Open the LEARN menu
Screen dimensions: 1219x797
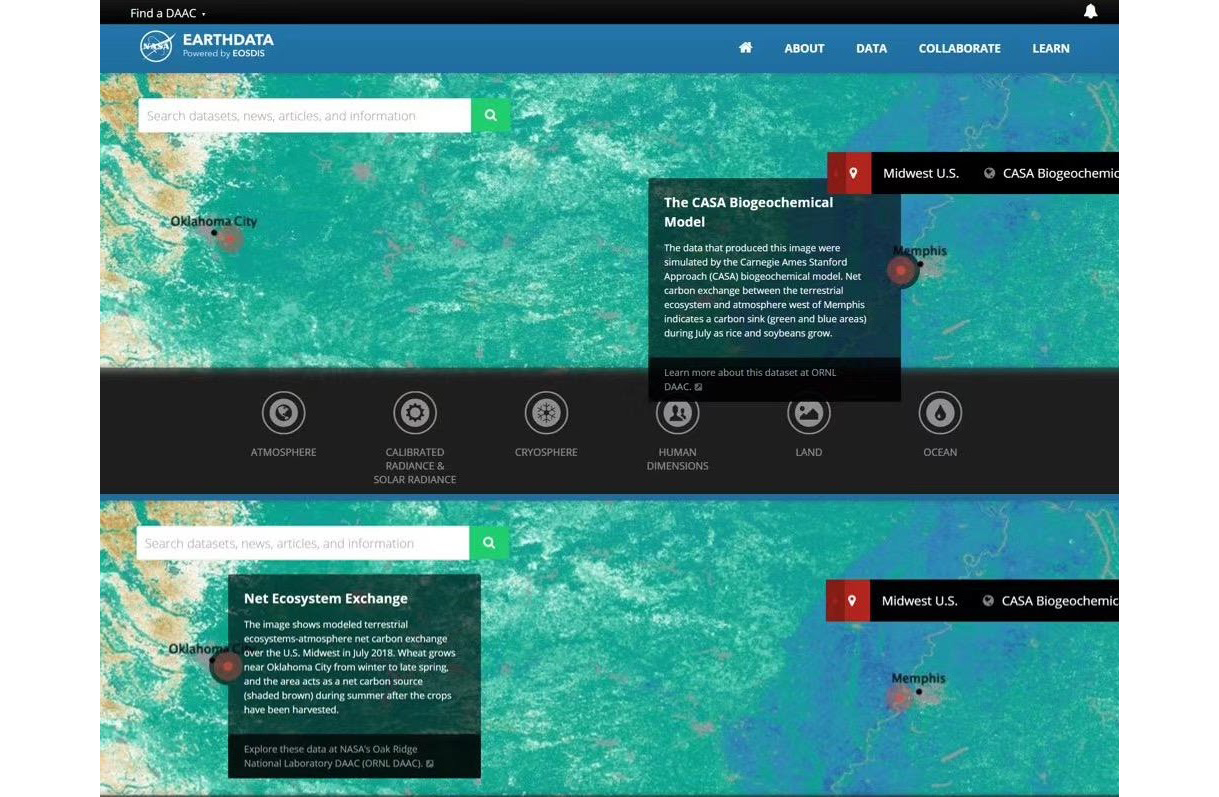(x=1051, y=48)
